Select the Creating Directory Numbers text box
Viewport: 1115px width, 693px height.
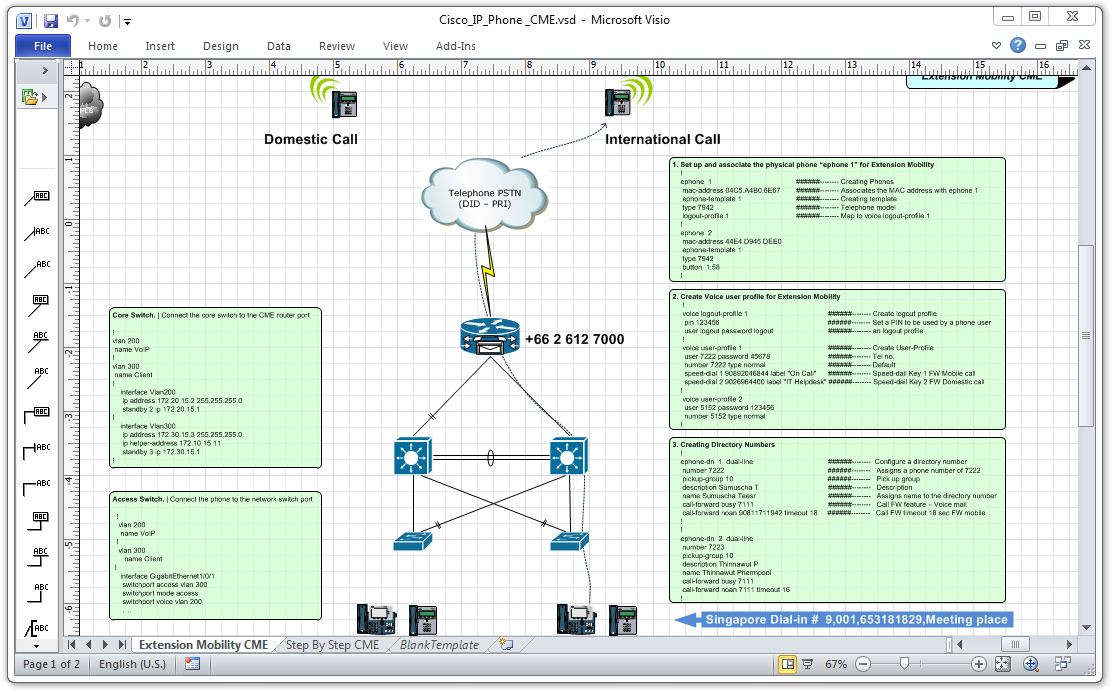[838, 520]
